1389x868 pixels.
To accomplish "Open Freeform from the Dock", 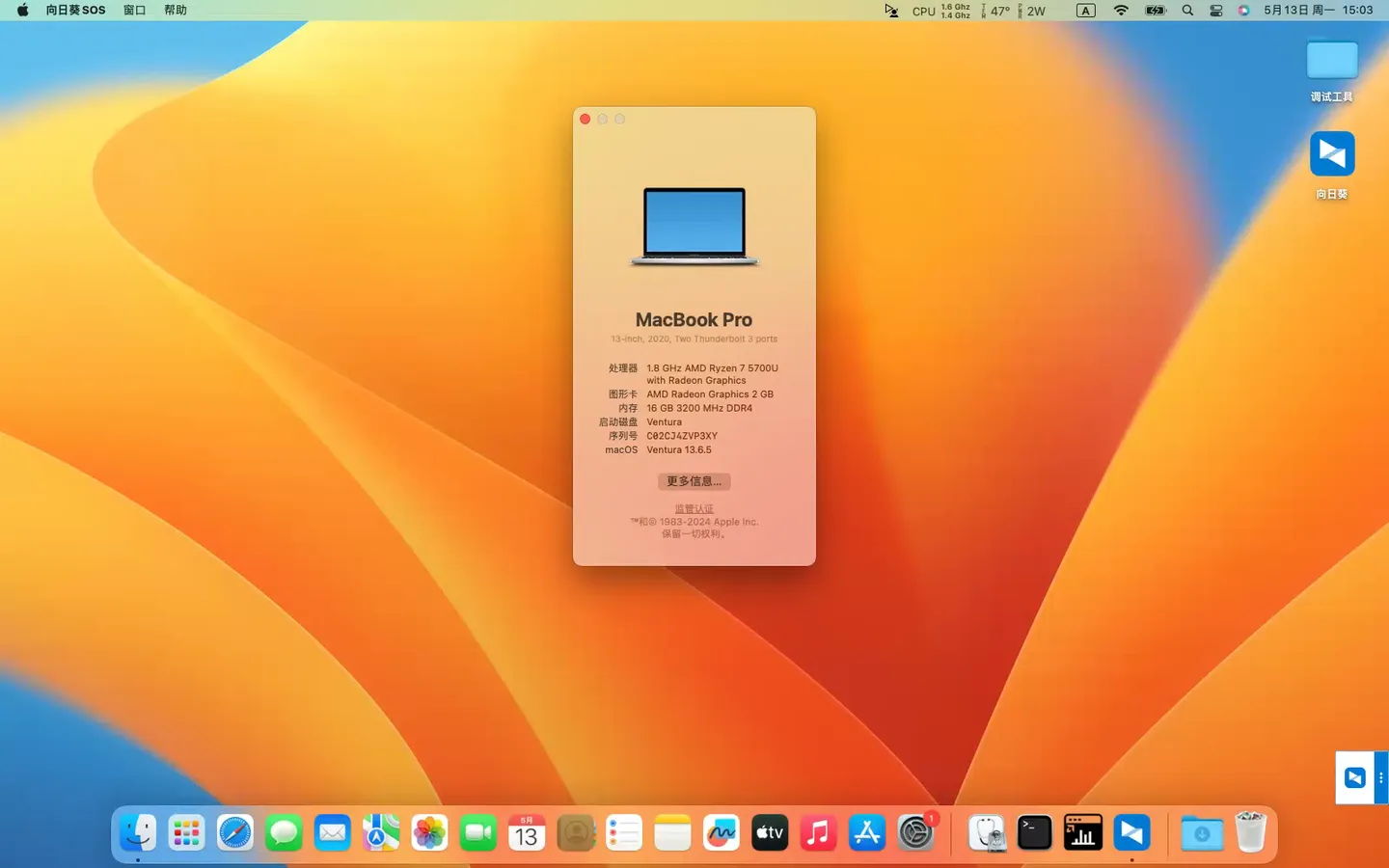I will point(721,832).
